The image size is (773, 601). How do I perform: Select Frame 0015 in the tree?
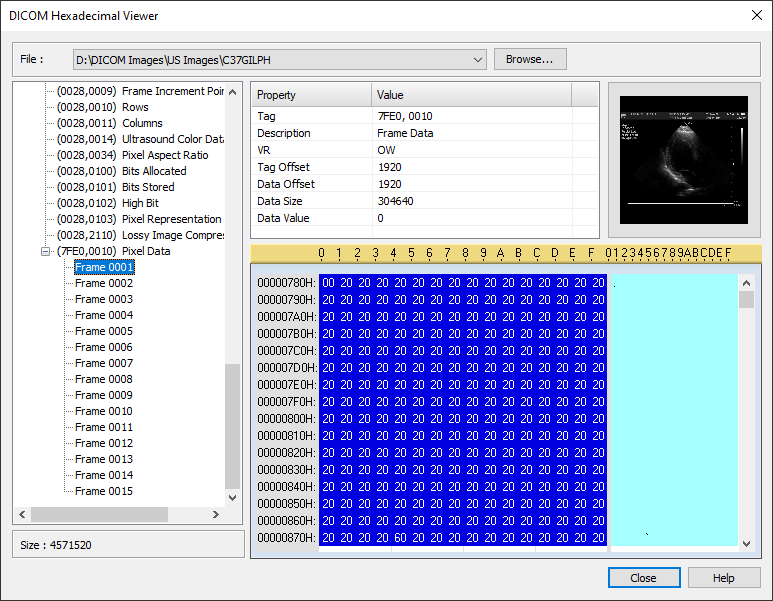coord(104,491)
